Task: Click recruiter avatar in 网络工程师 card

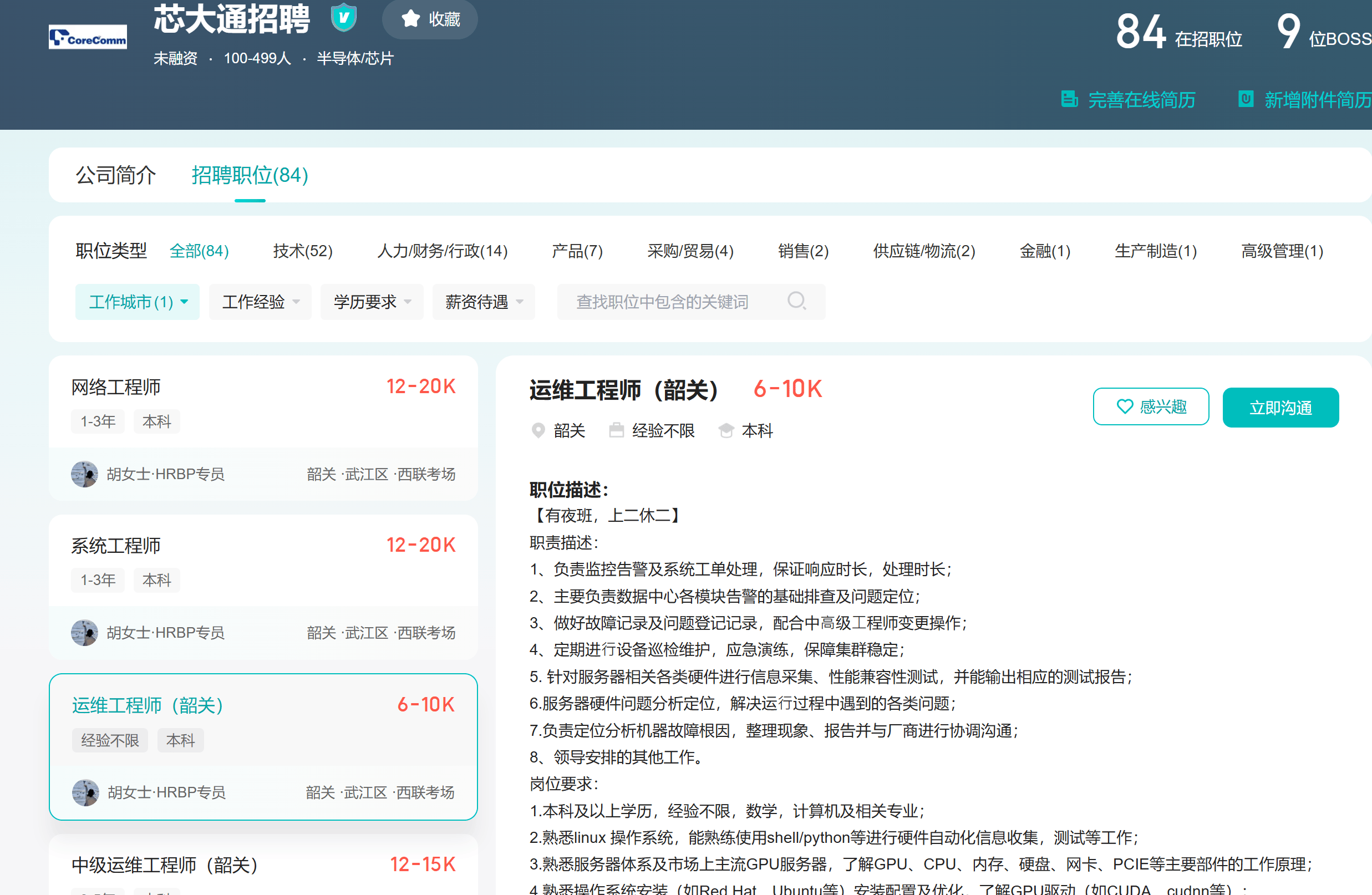Action: (85, 474)
